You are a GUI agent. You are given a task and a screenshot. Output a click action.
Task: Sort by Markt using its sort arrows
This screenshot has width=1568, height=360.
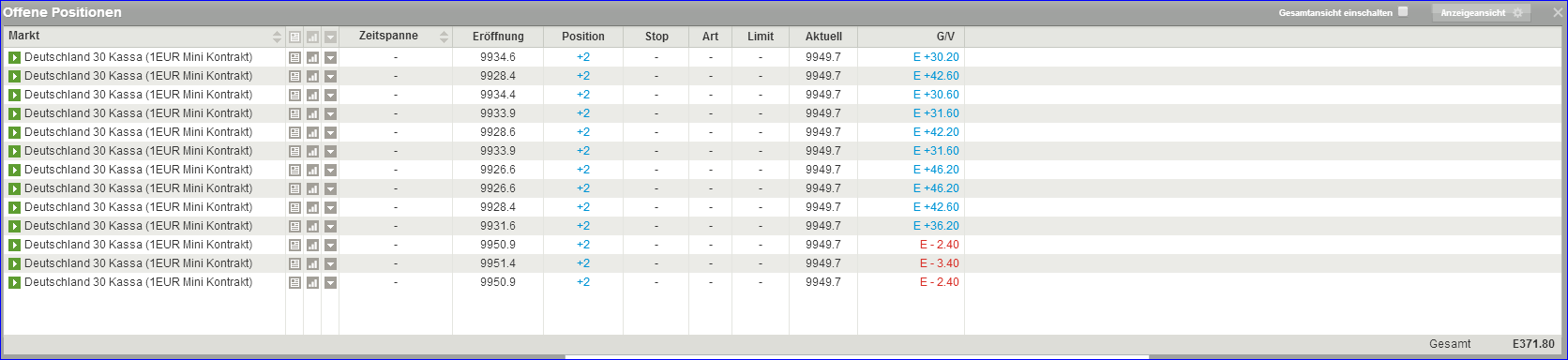point(277,37)
